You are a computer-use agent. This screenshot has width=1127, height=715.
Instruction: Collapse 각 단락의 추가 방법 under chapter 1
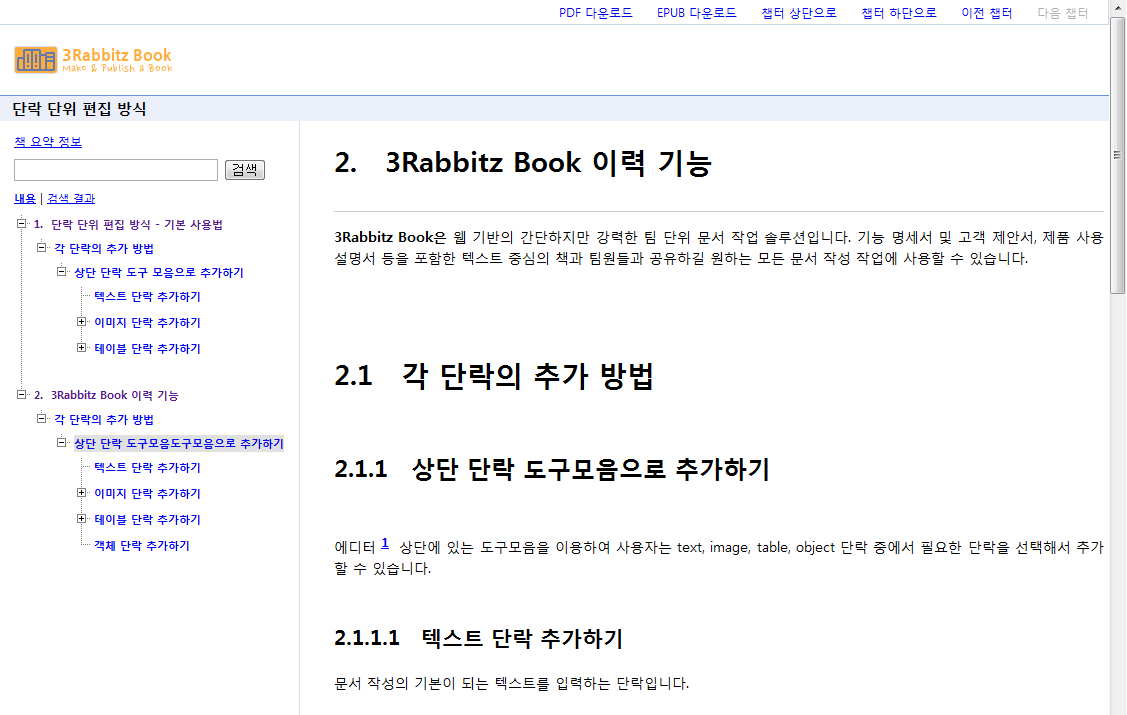pos(42,247)
